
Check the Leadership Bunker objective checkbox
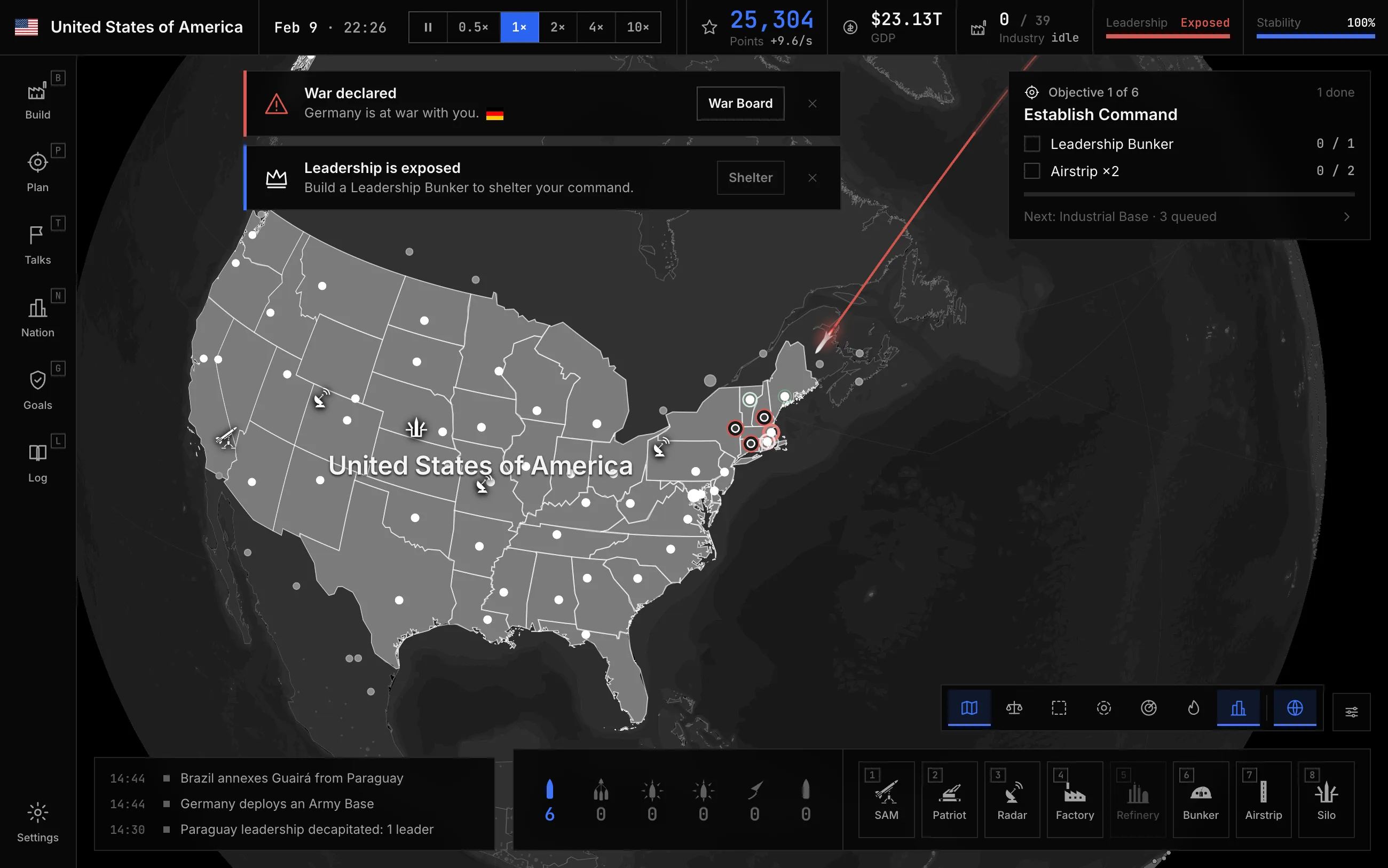click(x=1031, y=144)
